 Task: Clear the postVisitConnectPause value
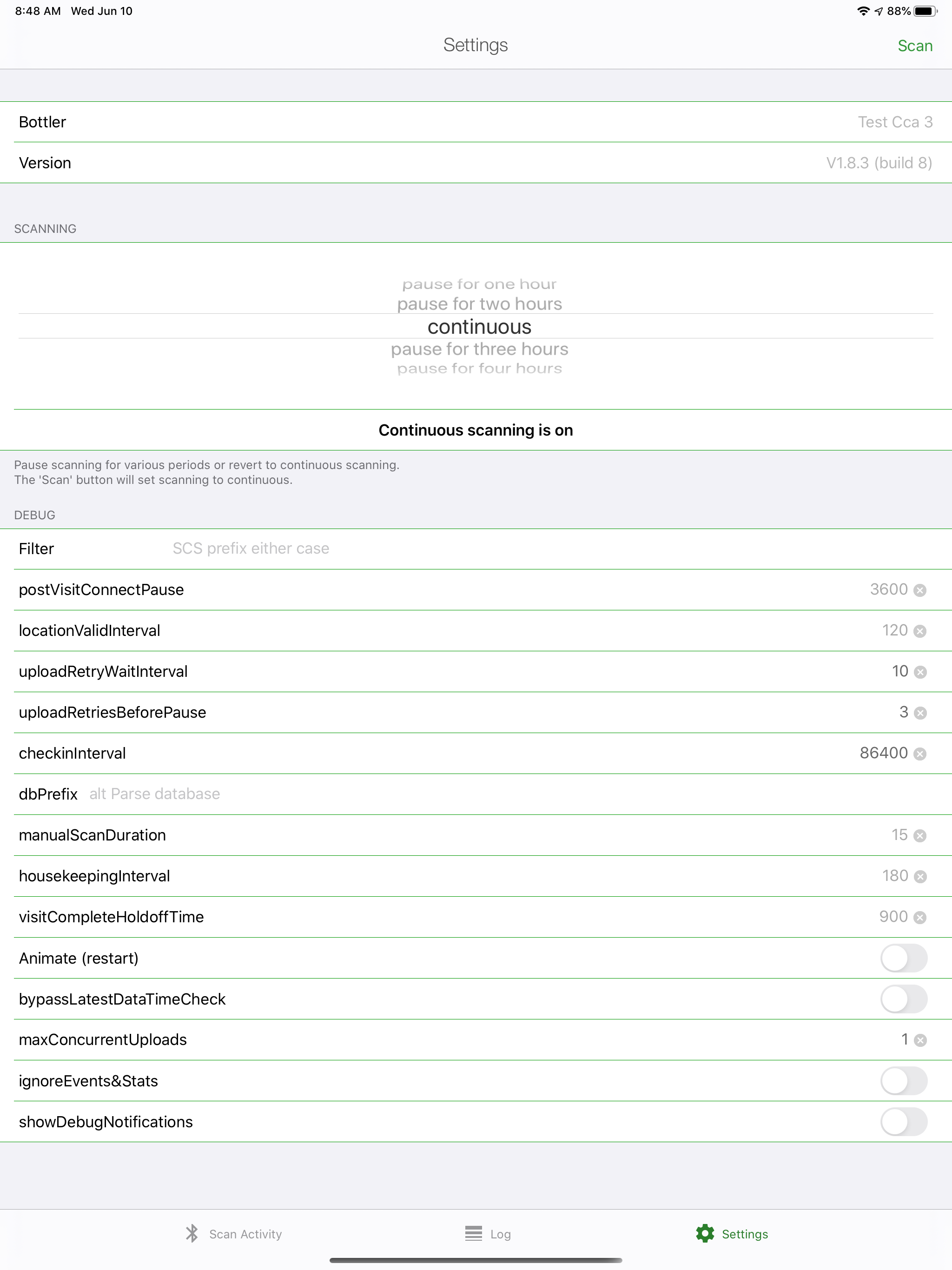(x=920, y=590)
